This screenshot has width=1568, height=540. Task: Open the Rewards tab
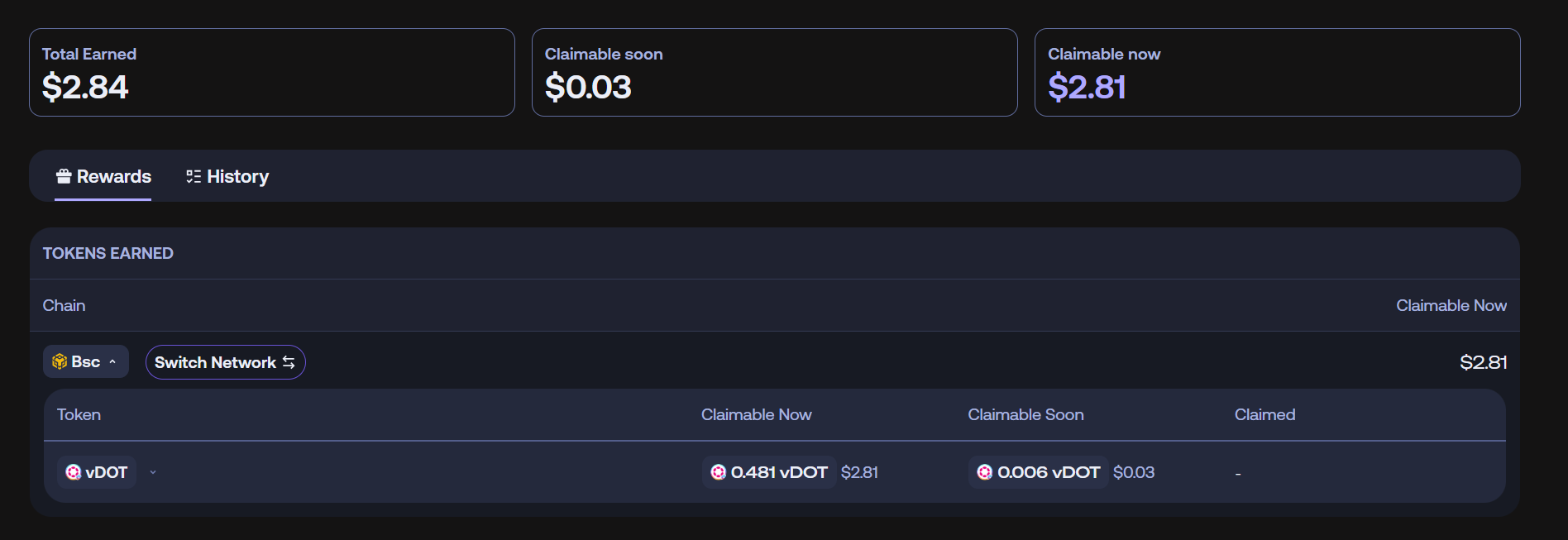pyautogui.click(x=103, y=176)
